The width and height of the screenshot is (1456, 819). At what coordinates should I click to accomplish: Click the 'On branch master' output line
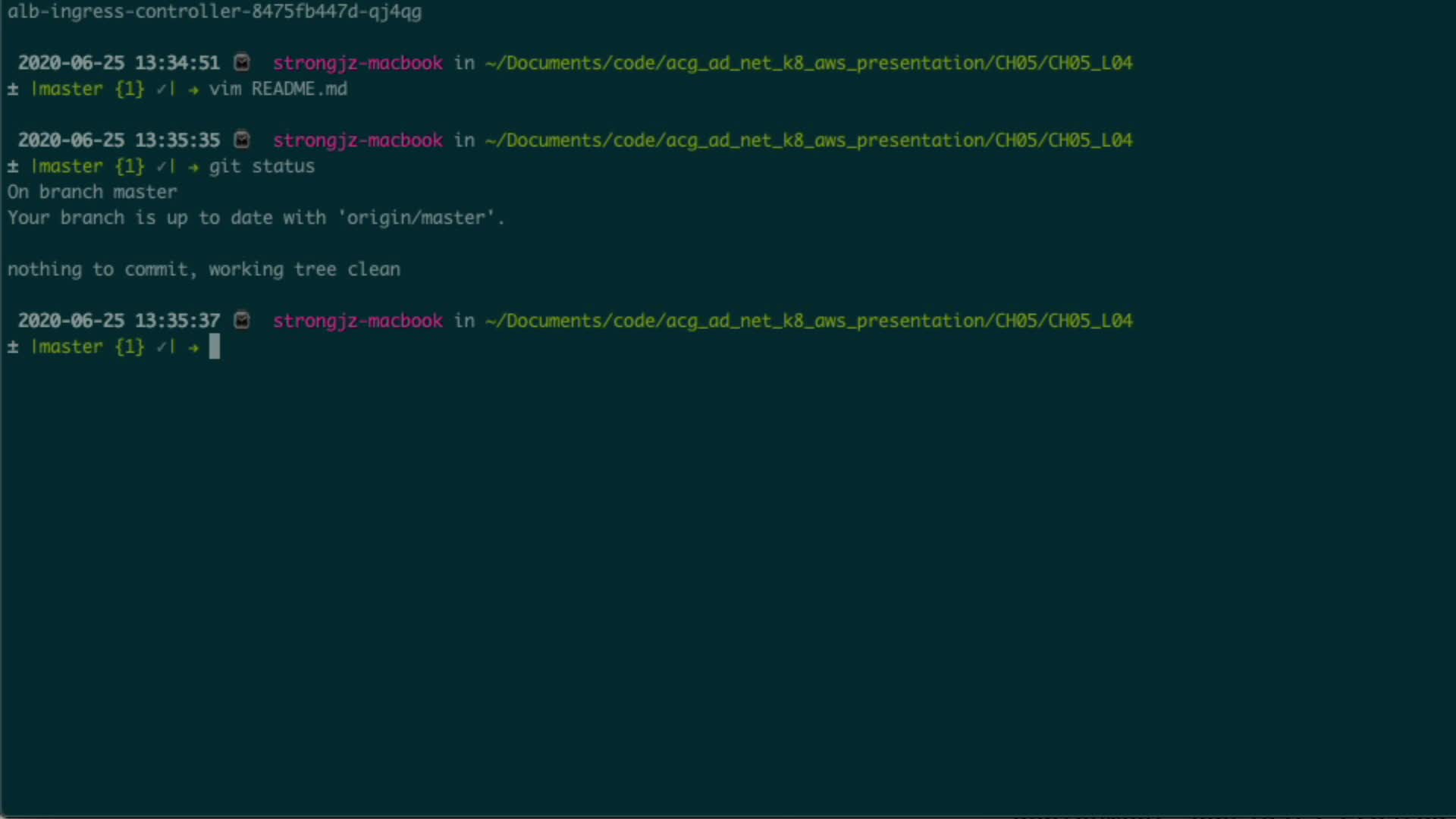pyautogui.click(x=92, y=192)
